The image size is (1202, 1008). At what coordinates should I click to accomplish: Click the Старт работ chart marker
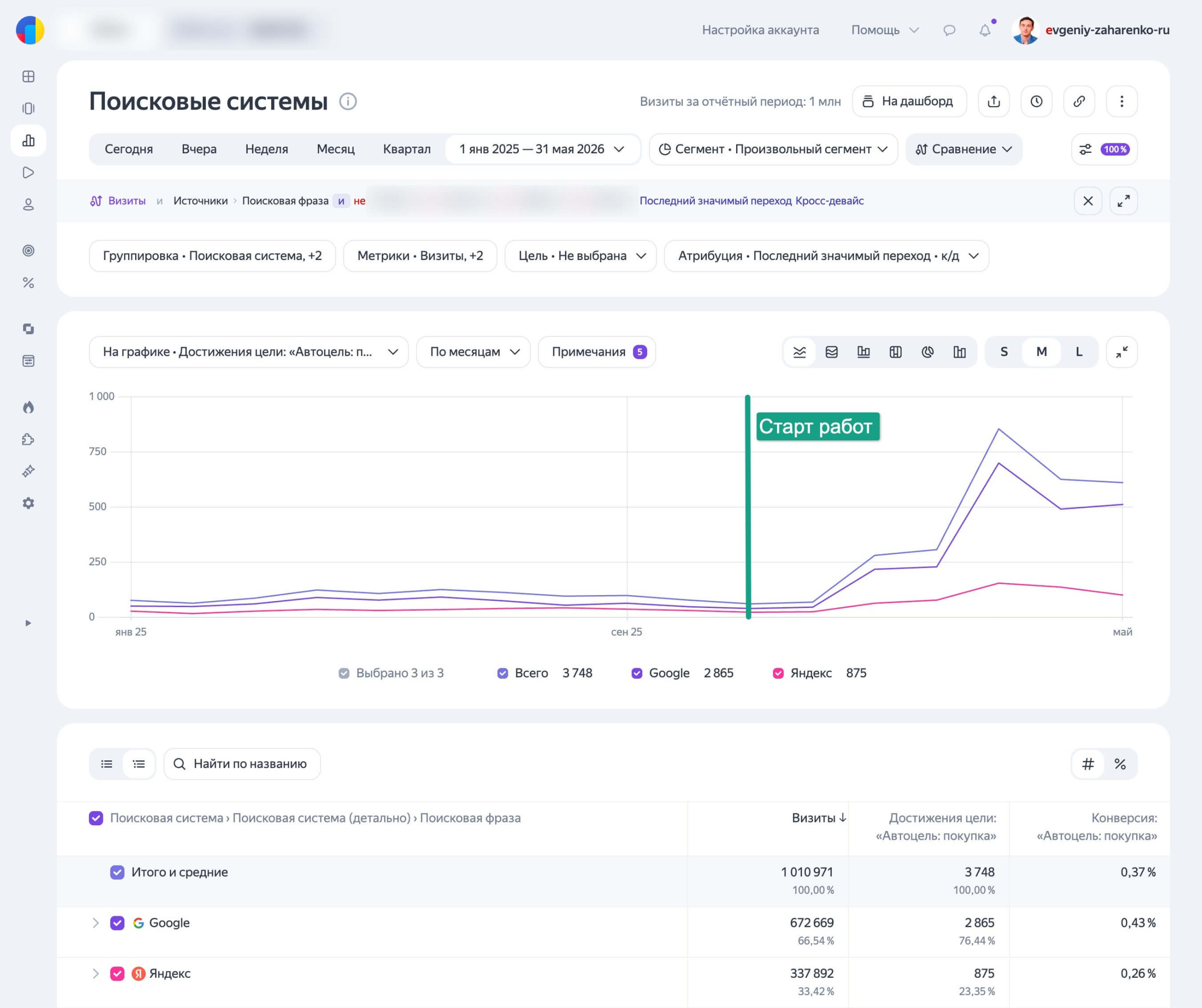coord(817,426)
